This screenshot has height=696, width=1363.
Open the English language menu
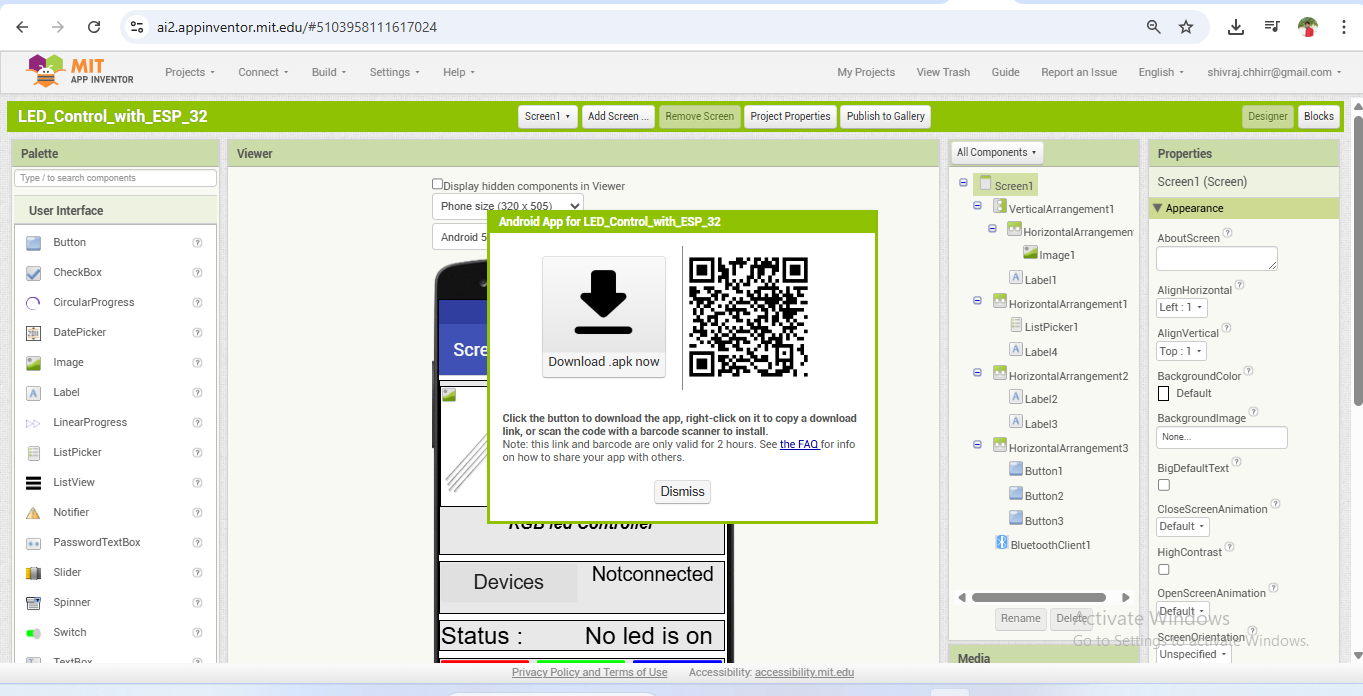click(x=1161, y=72)
